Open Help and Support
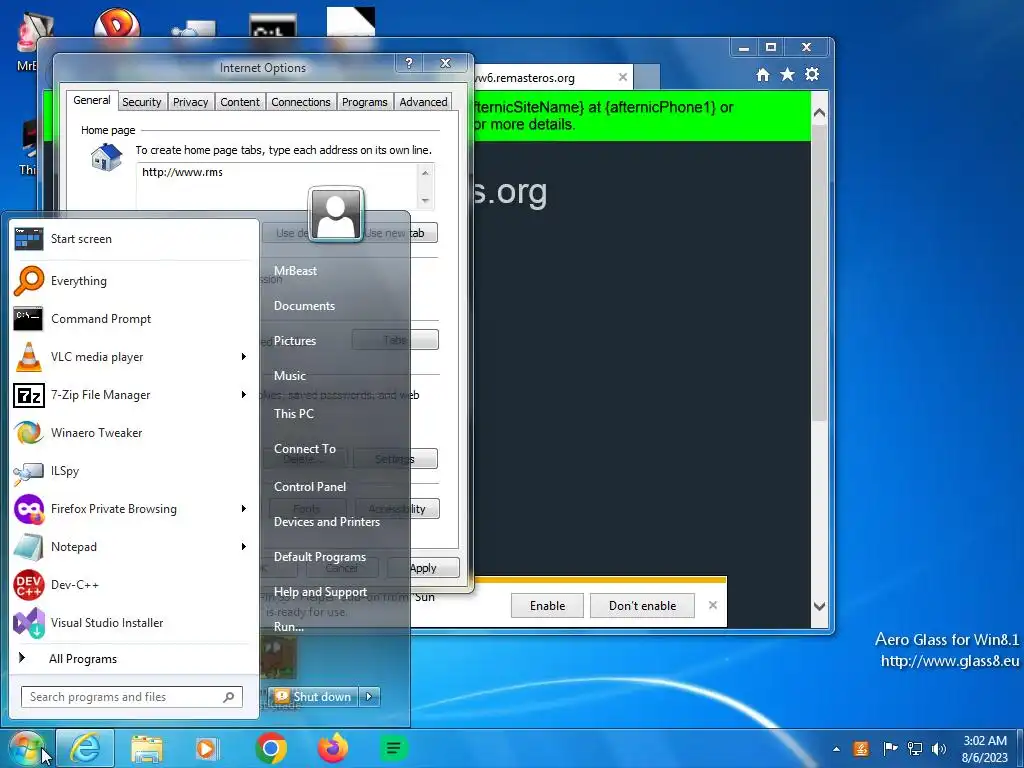 coord(320,592)
